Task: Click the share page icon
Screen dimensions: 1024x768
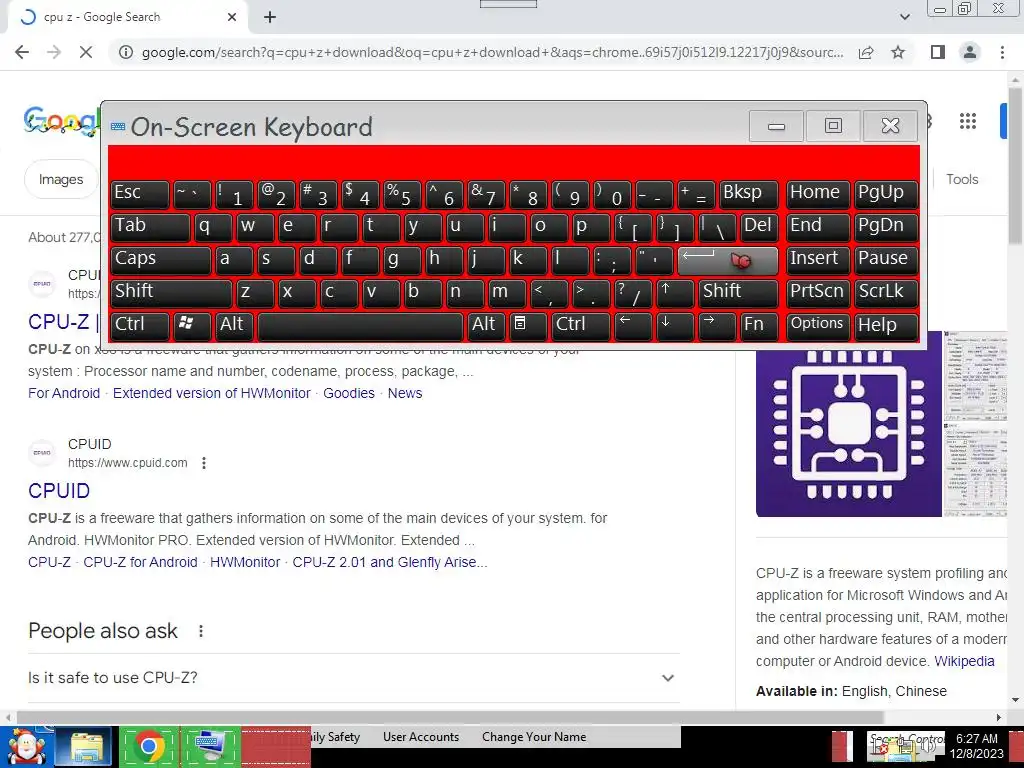Action: [x=866, y=52]
